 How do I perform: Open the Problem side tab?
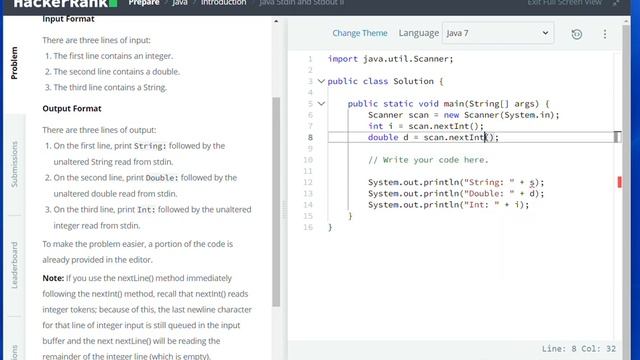[14, 63]
